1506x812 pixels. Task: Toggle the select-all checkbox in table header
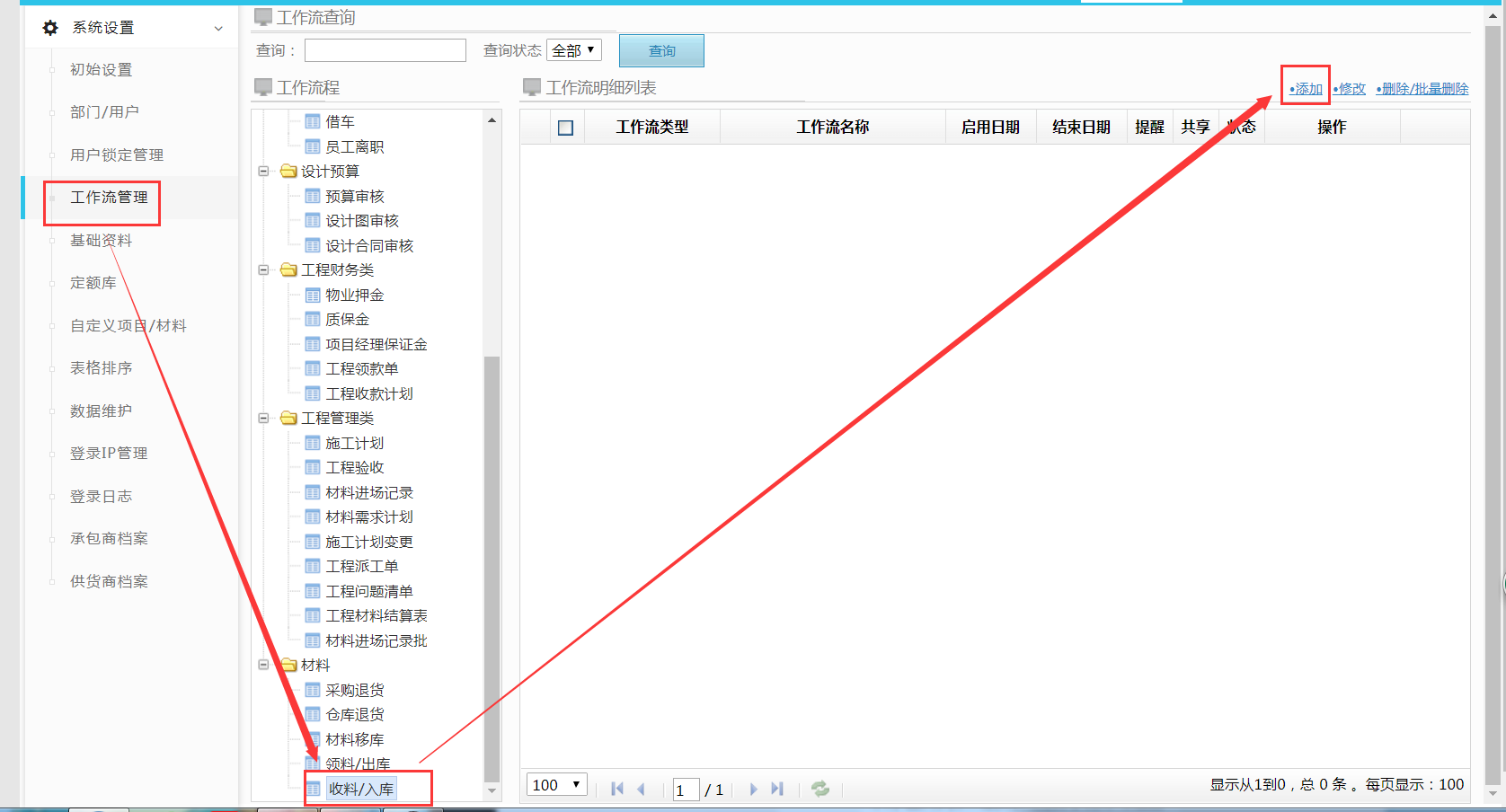565,128
